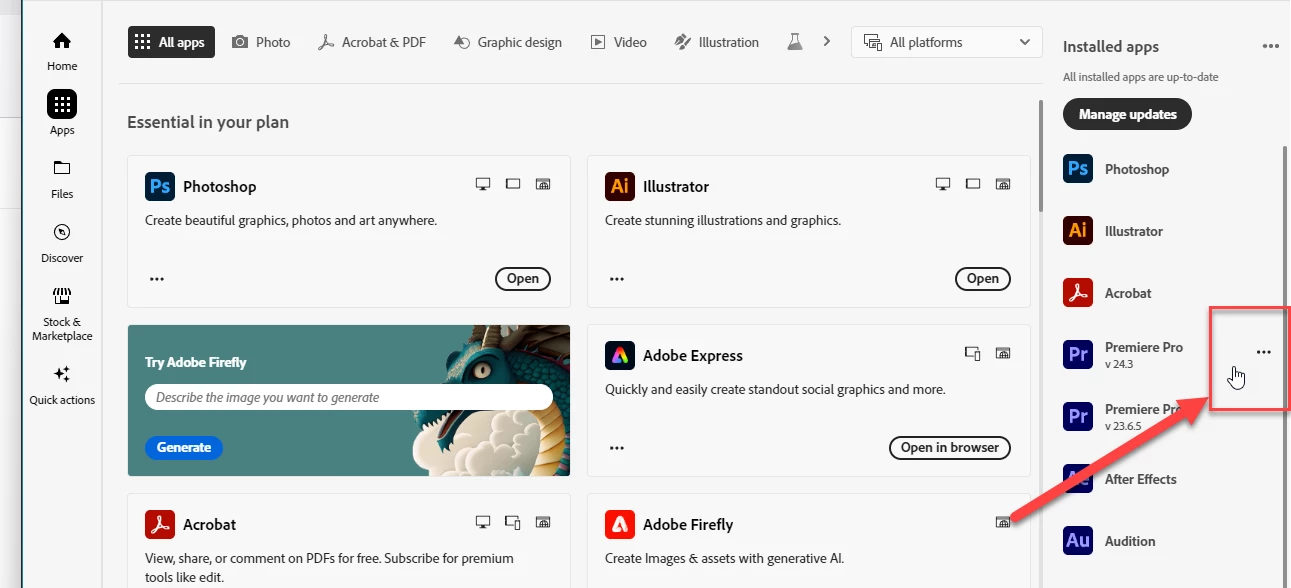
Task: Open more options for Photoshop card
Action: 157,279
